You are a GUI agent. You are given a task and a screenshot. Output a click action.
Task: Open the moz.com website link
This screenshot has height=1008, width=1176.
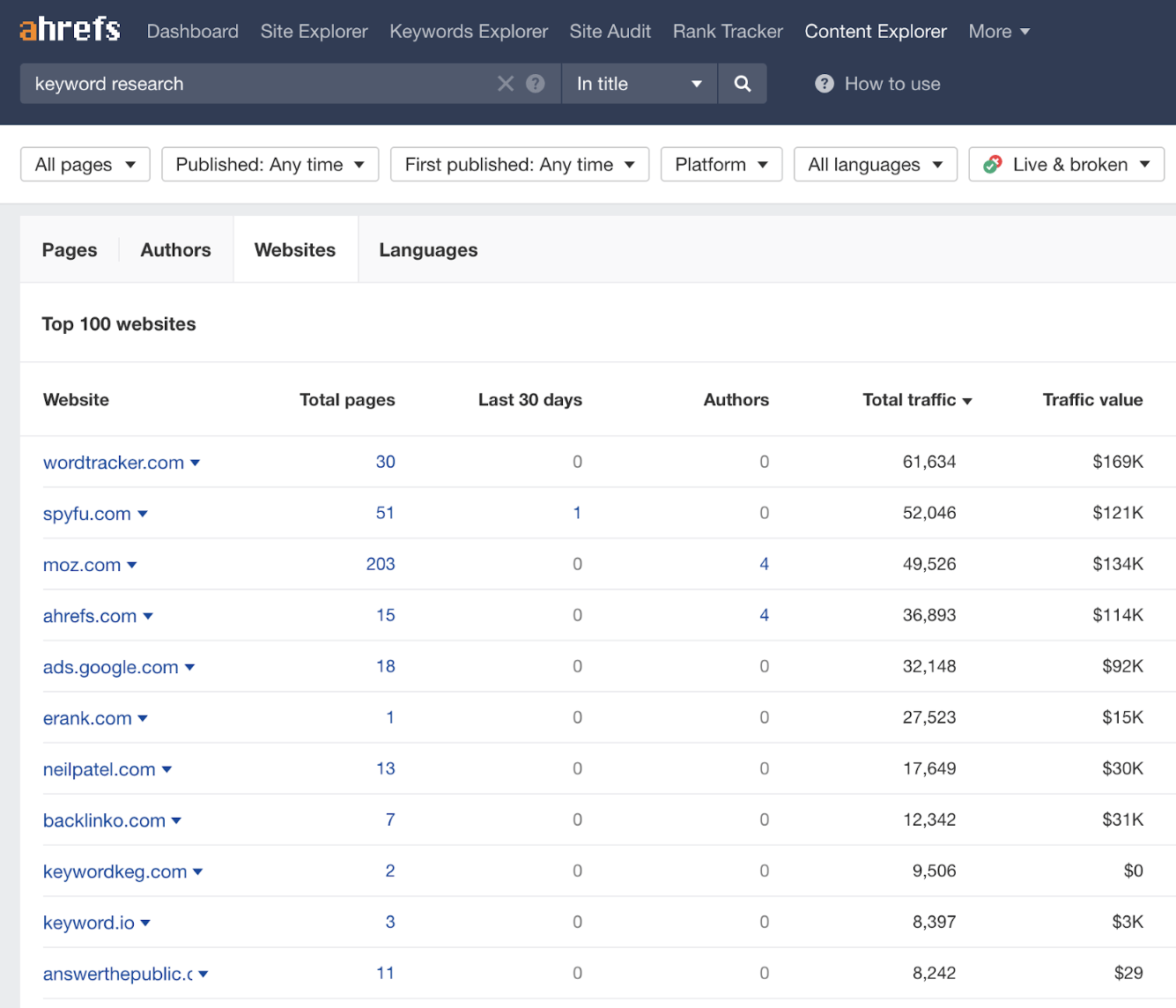click(x=82, y=565)
